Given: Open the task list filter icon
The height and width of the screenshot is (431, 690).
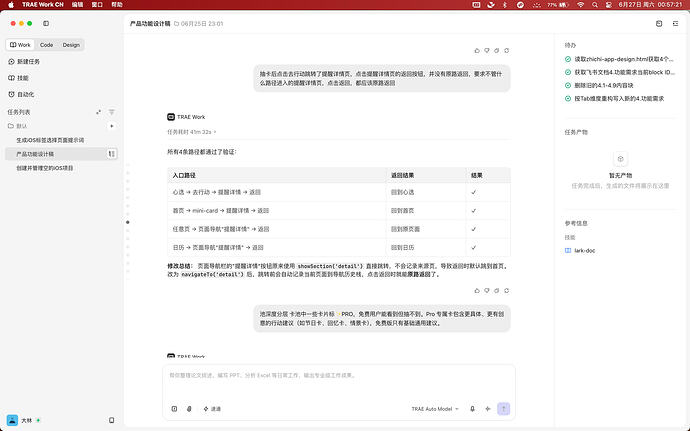Looking at the screenshot, I should [x=112, y=112].
